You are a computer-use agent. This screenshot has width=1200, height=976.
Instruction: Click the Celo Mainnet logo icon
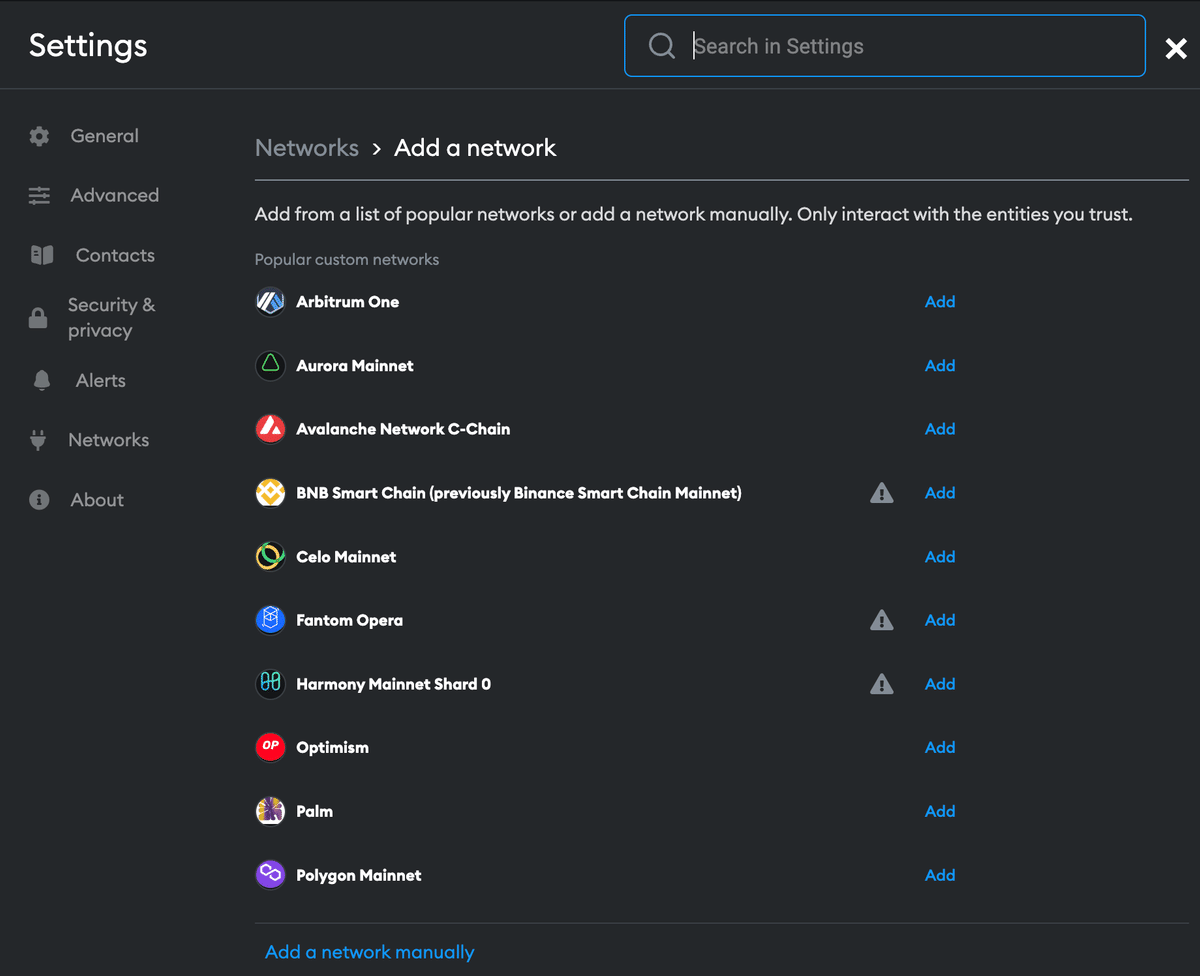(x=270, y=557)
